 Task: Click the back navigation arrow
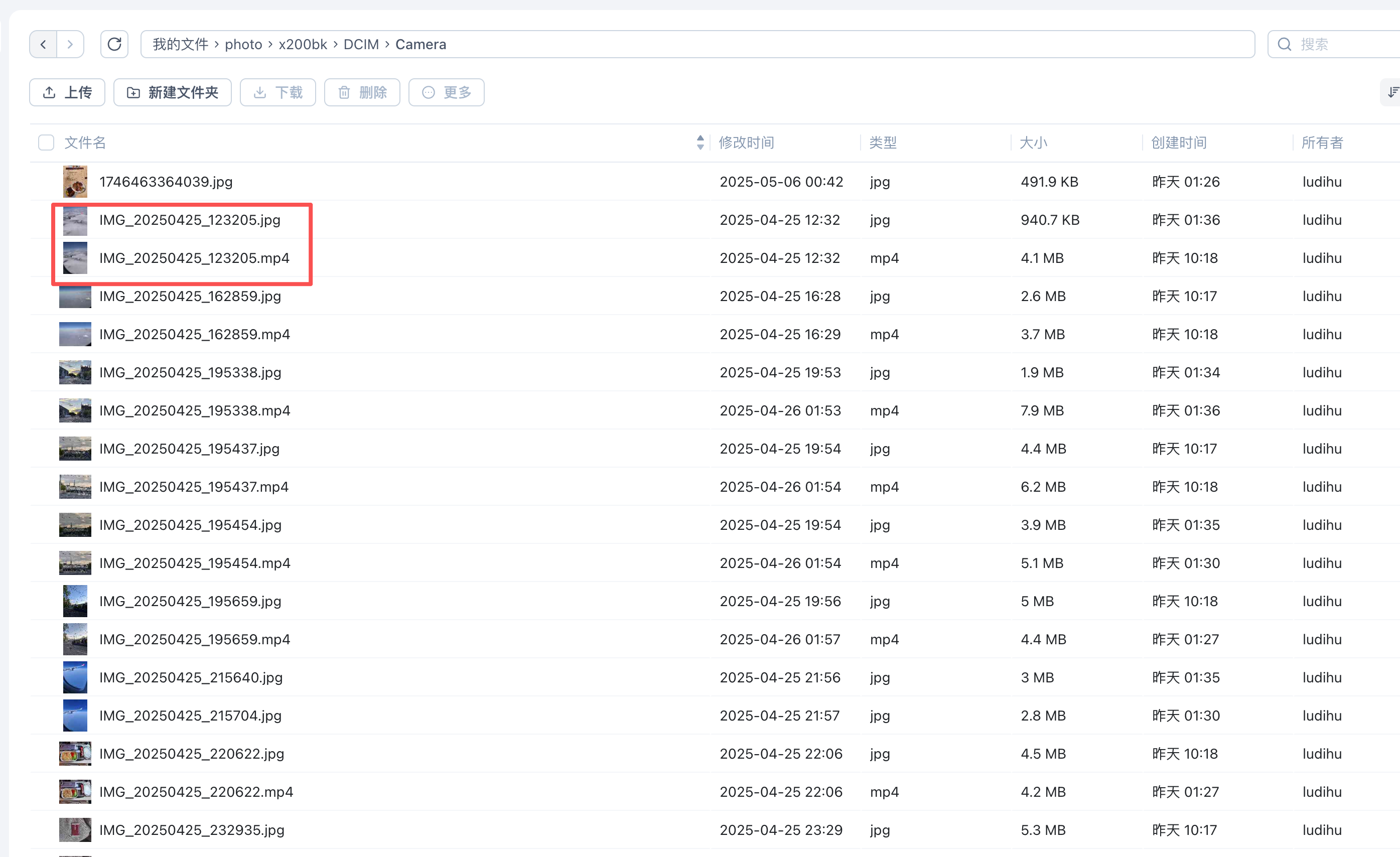click(x=43, y=44)
